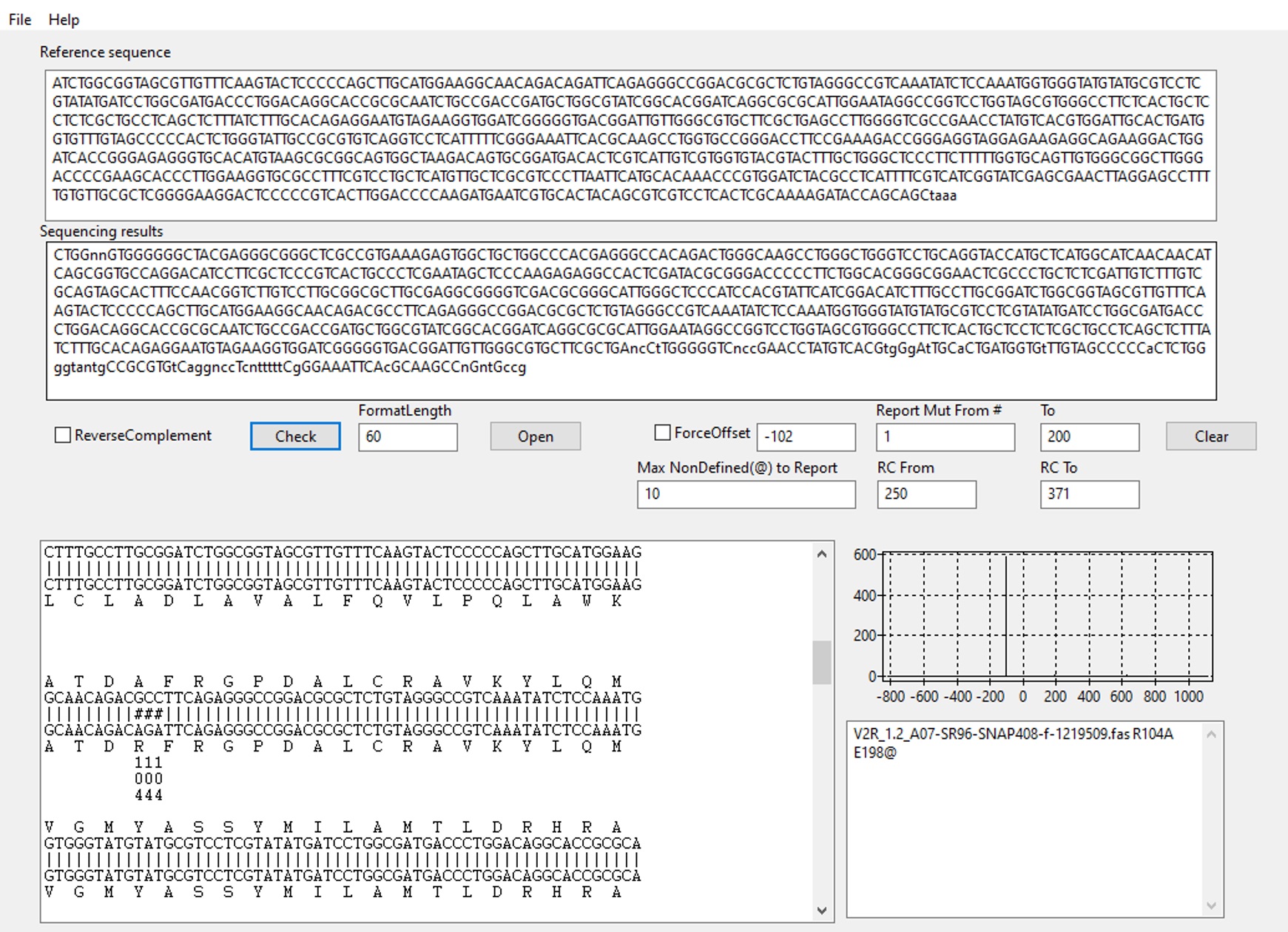
Task: Open the File menu
Action: pyautogui.click(x=20, y=20)
